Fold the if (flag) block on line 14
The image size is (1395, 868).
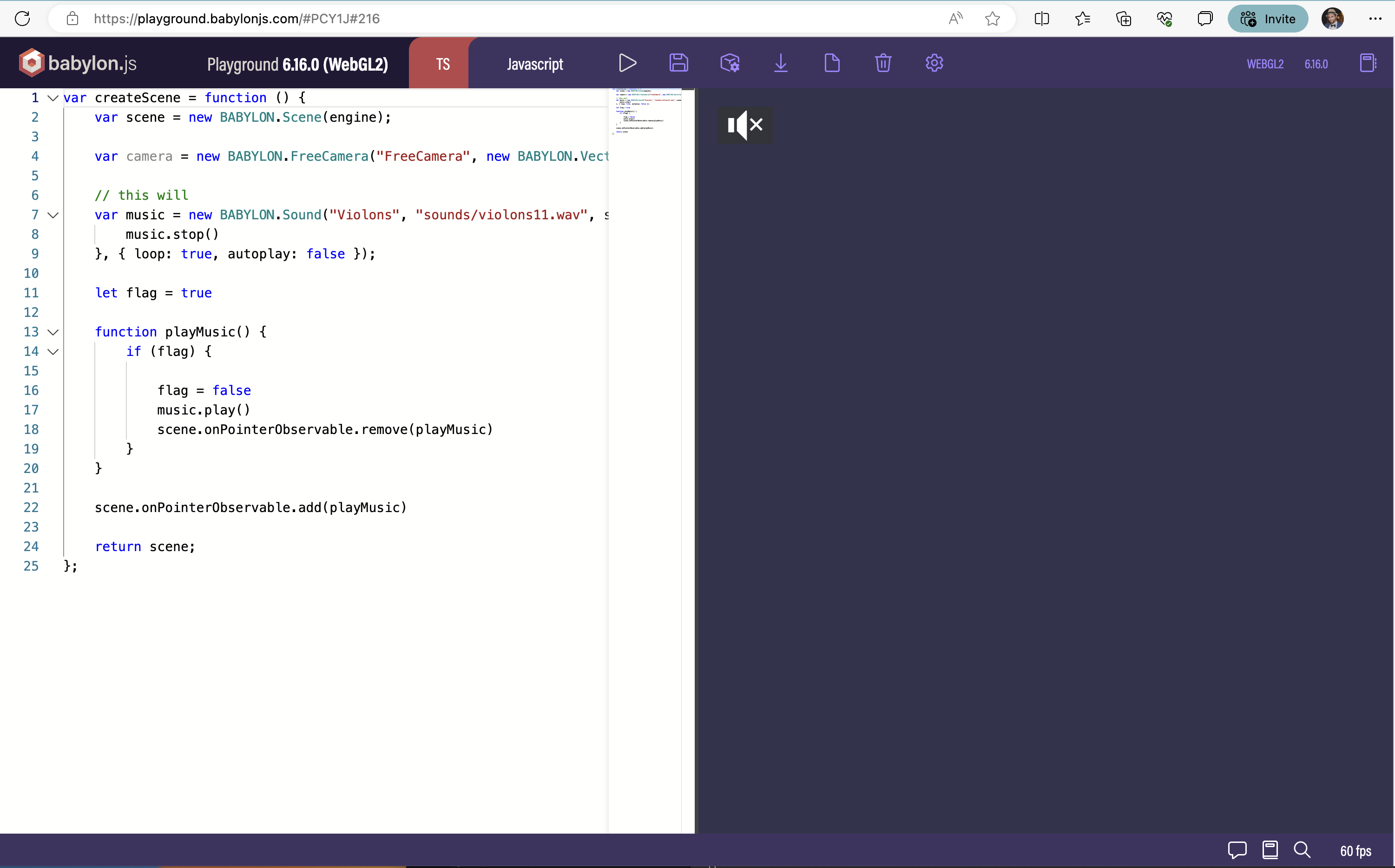click(x=53, y=352)
